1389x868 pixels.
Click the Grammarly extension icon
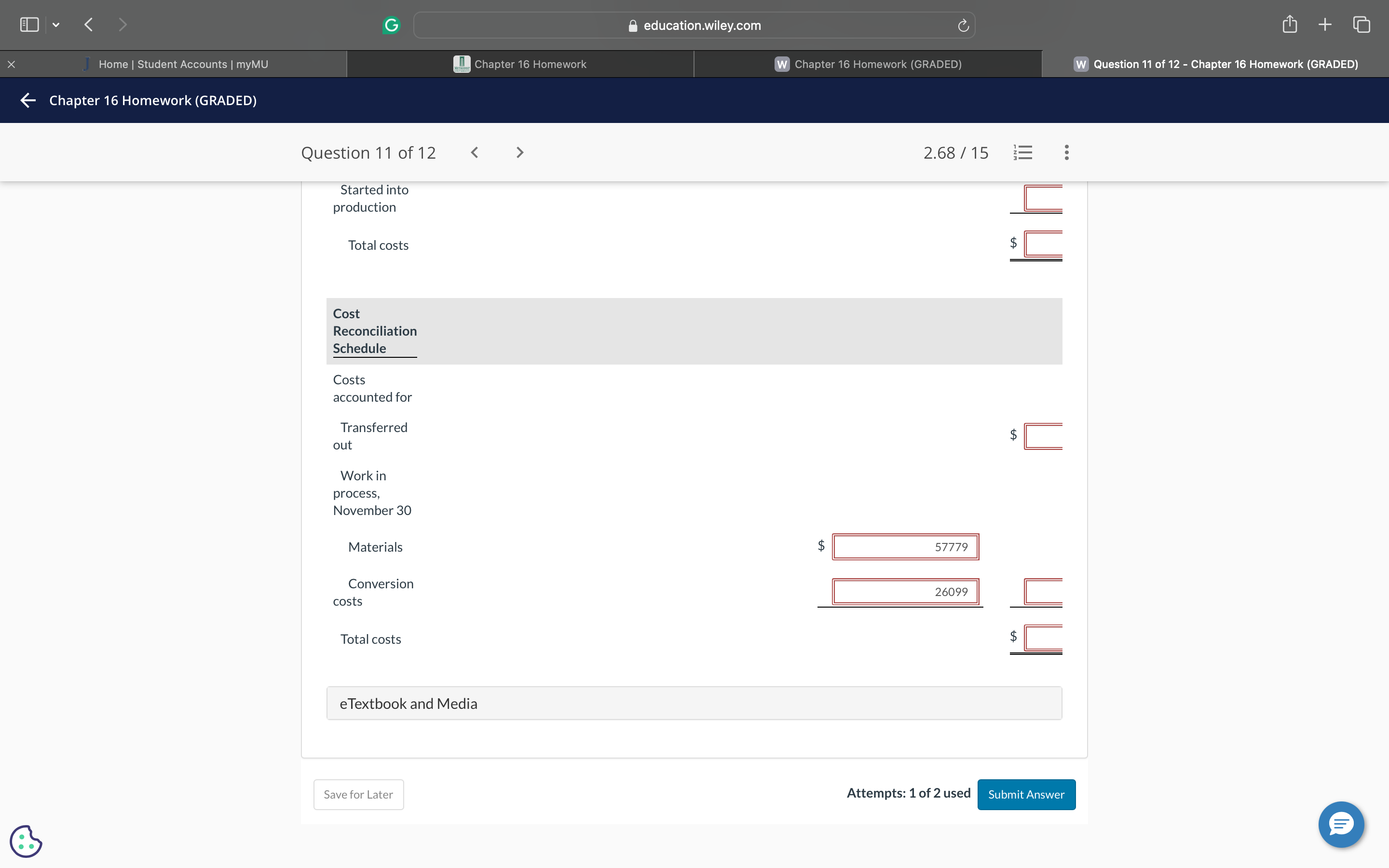tap(391, 25)
